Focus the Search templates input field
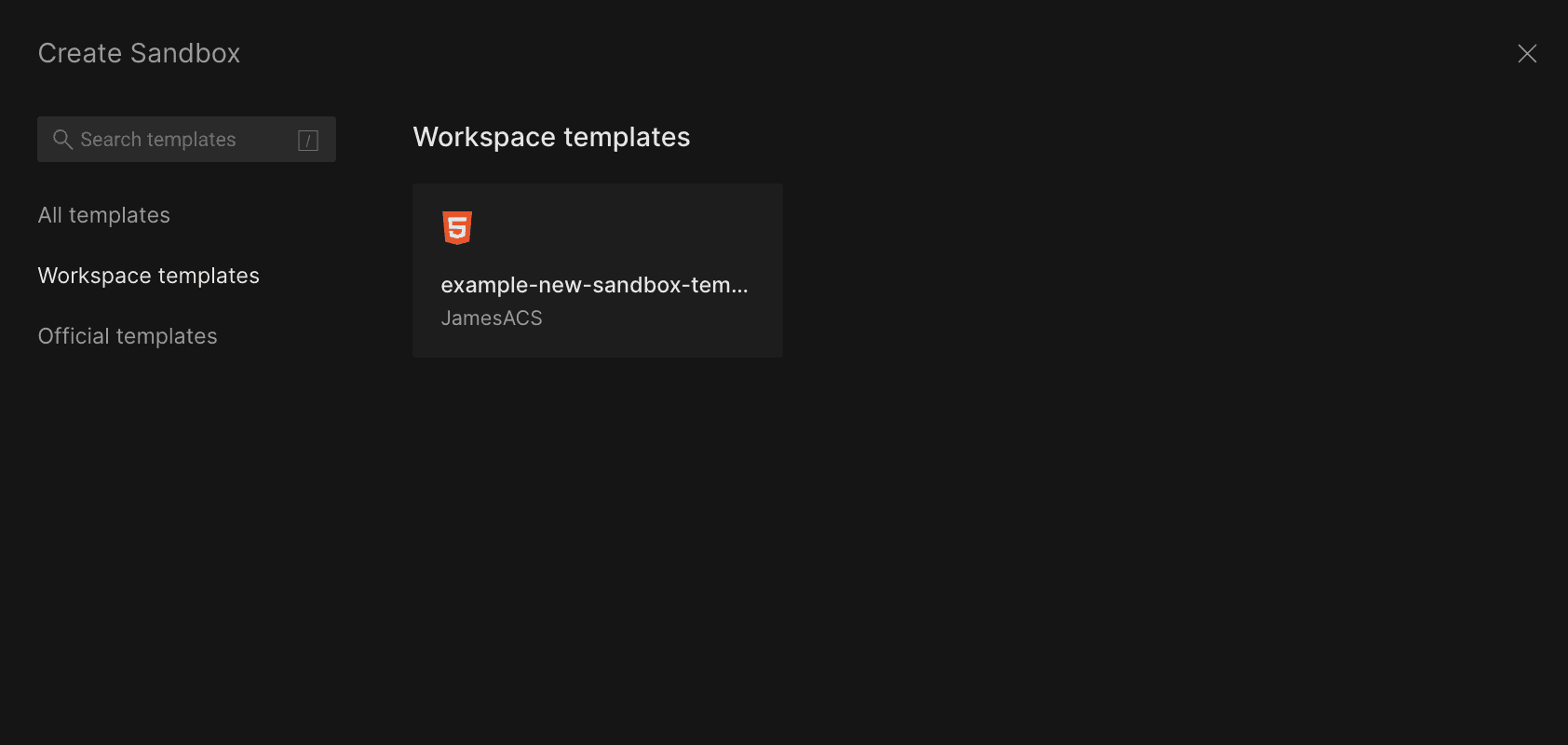Screen dimensions: 1568x745 [x=186, y=140]
